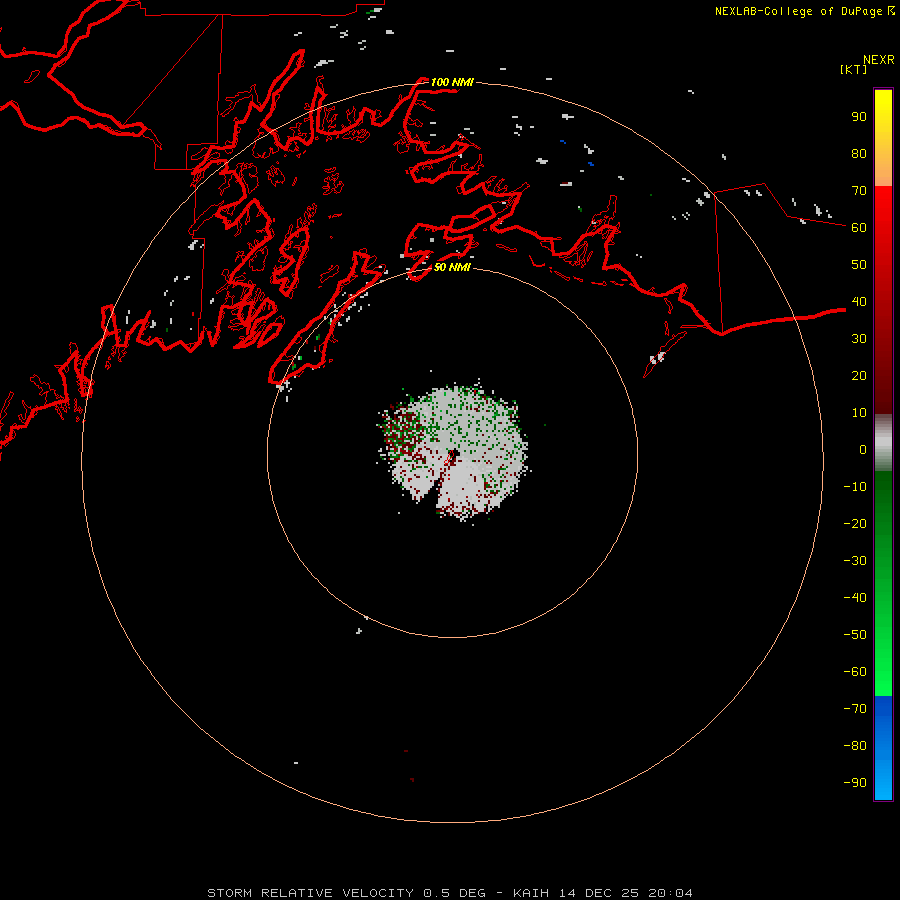Click the positive 90 scale label

pos(859,117)
